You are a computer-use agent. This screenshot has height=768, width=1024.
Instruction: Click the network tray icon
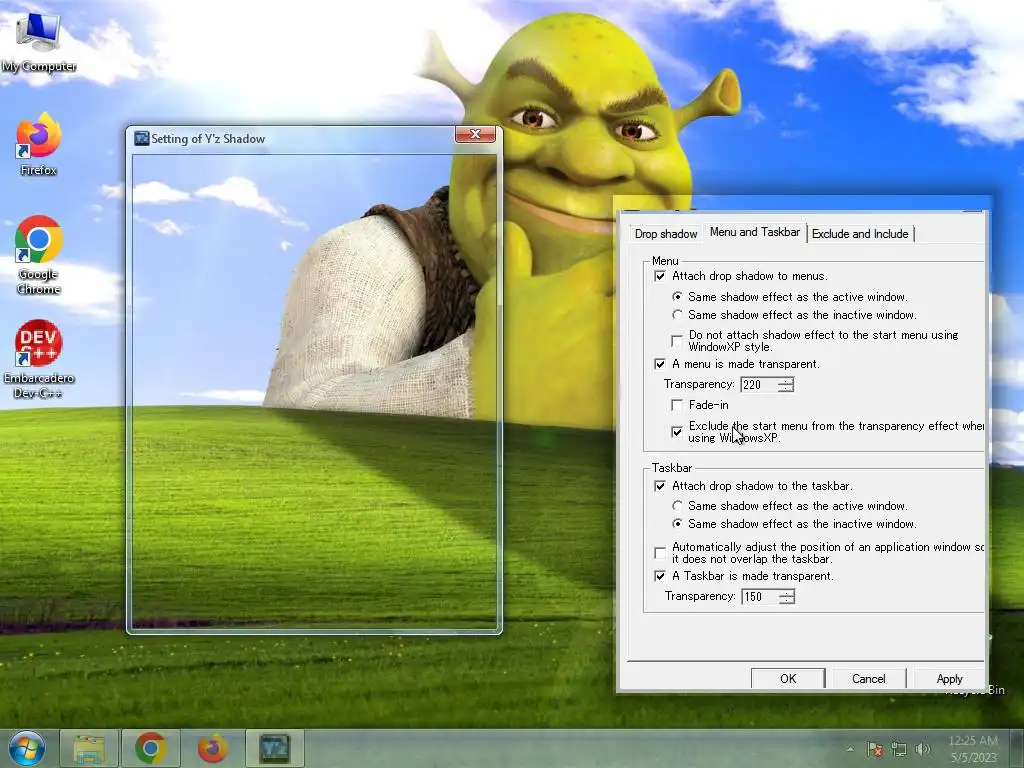coord(899,749)
